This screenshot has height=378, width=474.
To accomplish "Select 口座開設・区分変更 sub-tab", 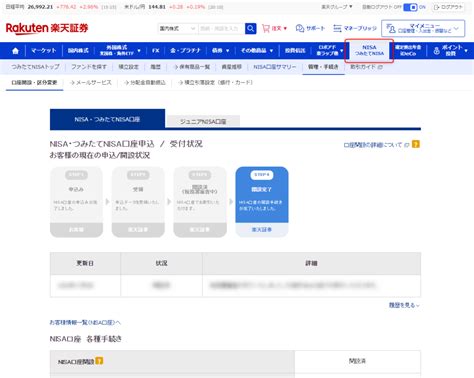I will [x=34, y=83].
